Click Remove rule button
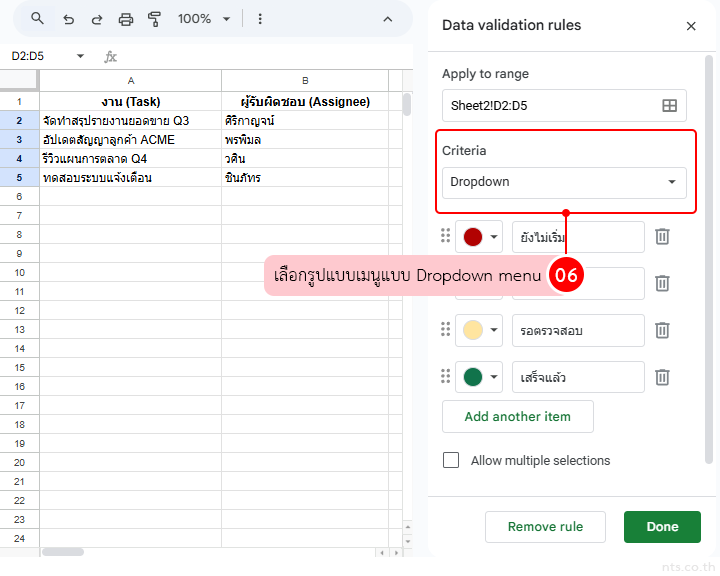The height and width of the screenshot is (576, 720). point(544,527)
